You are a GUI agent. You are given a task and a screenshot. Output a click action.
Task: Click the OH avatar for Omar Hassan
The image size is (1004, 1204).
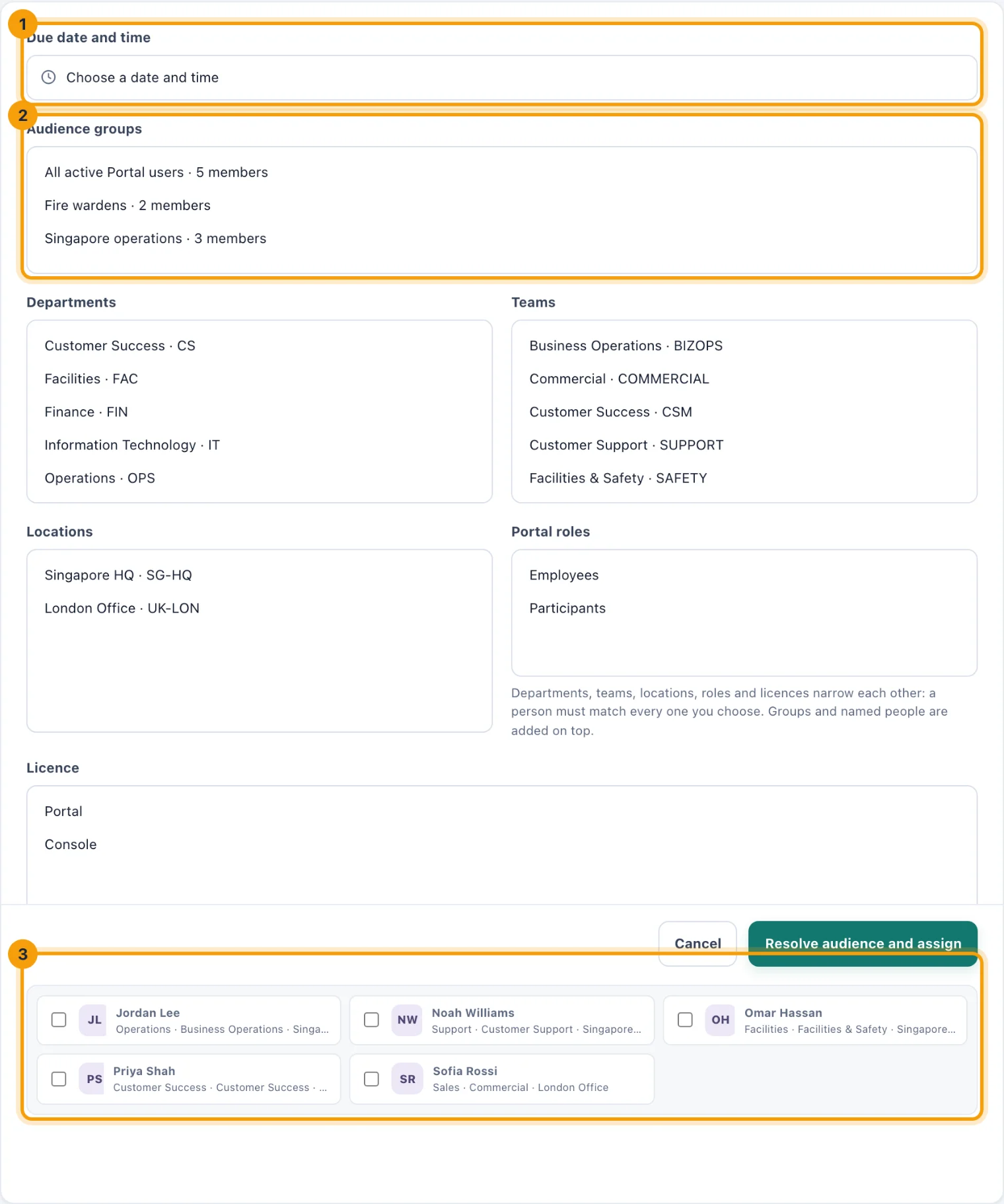[x=720, y=1020]
